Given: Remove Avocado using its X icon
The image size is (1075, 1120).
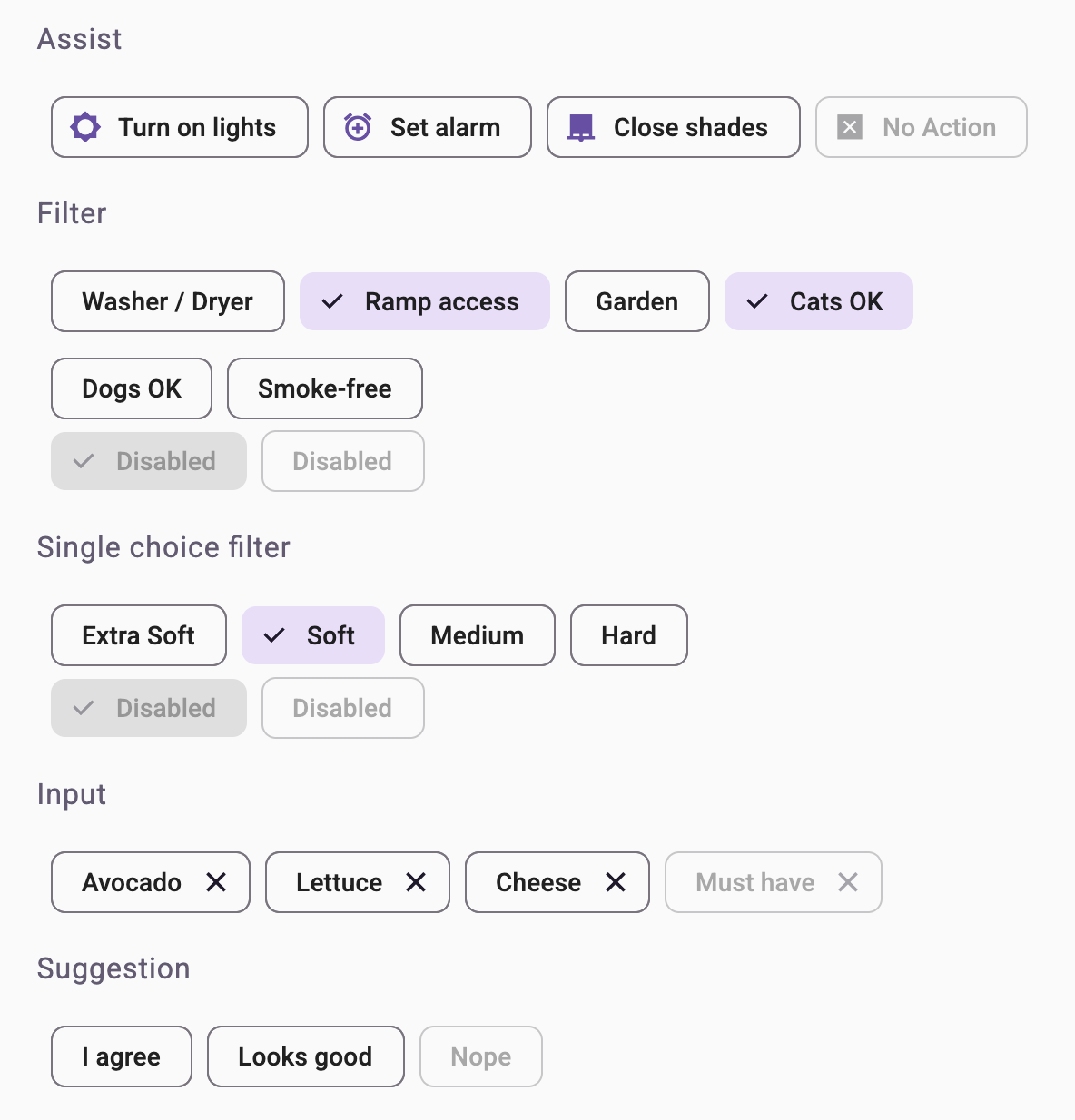Looking at the screenshot, I should click(215, 881).
